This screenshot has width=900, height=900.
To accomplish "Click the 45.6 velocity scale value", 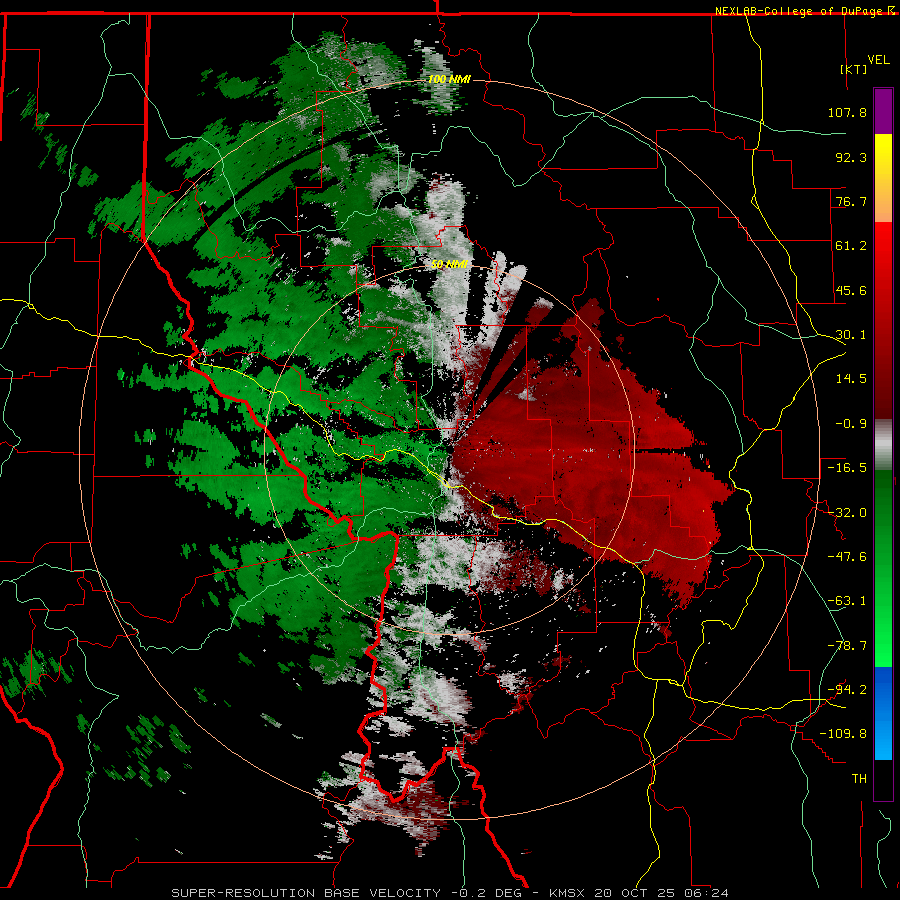I will (x=851, y=290).
